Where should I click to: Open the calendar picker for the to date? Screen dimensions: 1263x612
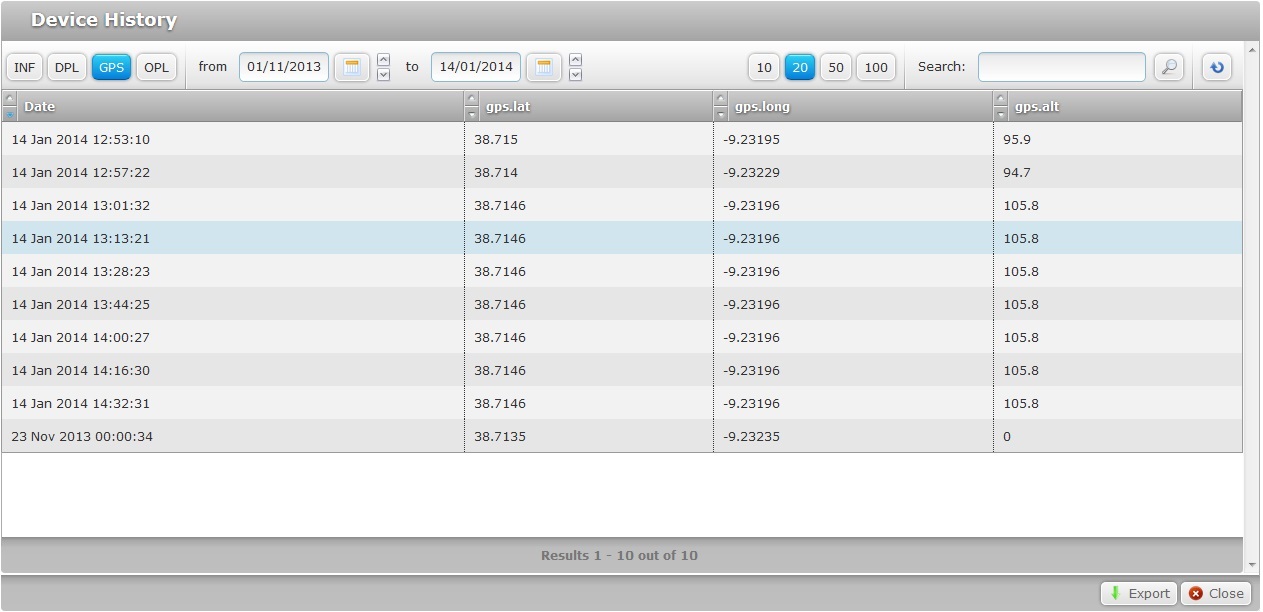coord(543,67)
